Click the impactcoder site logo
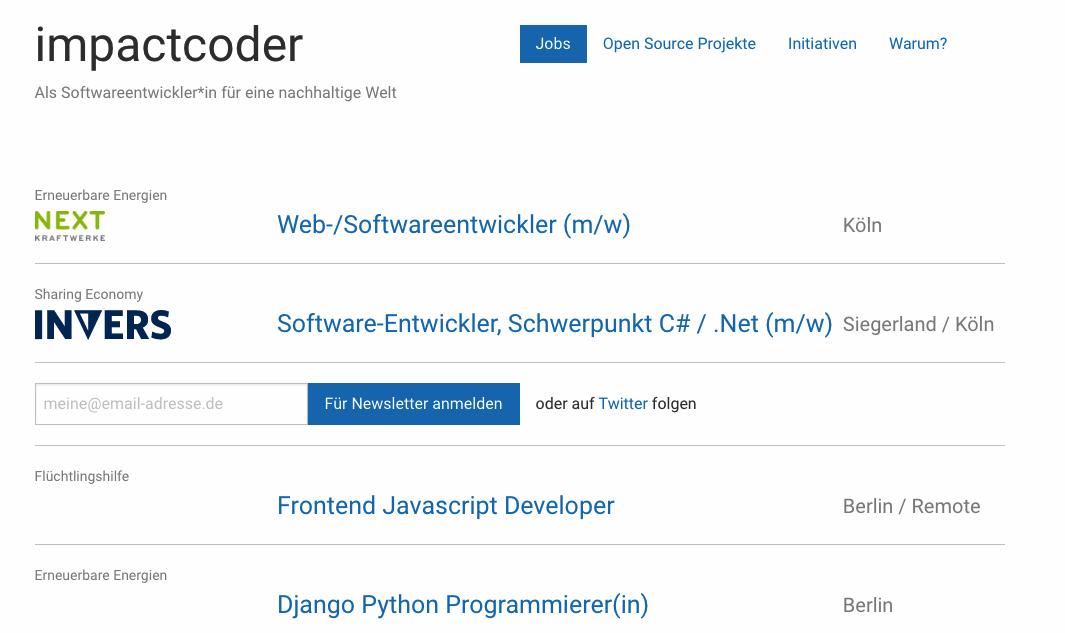The width and height of the screenshot is (1065, 633). pyautogui.click(x=168, y=44)
